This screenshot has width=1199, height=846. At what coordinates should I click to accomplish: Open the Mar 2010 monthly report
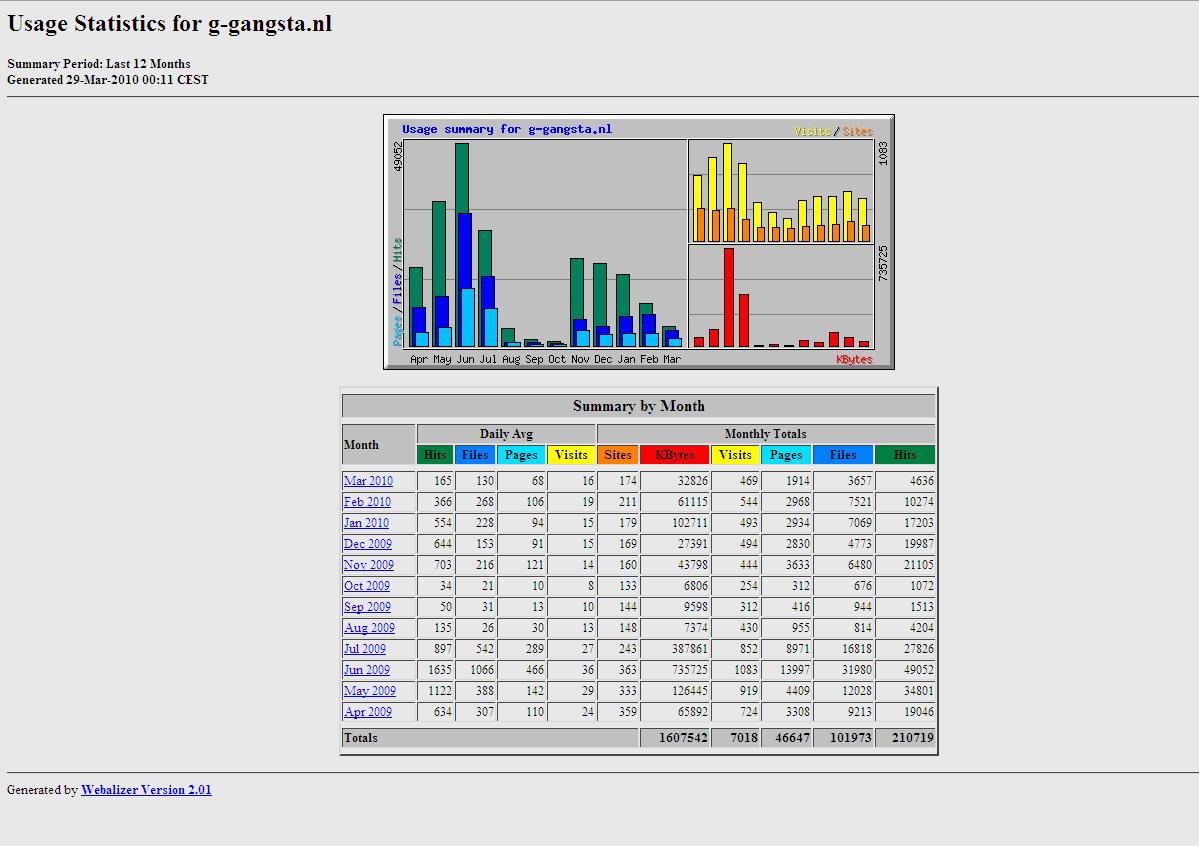tap(368, 481)
